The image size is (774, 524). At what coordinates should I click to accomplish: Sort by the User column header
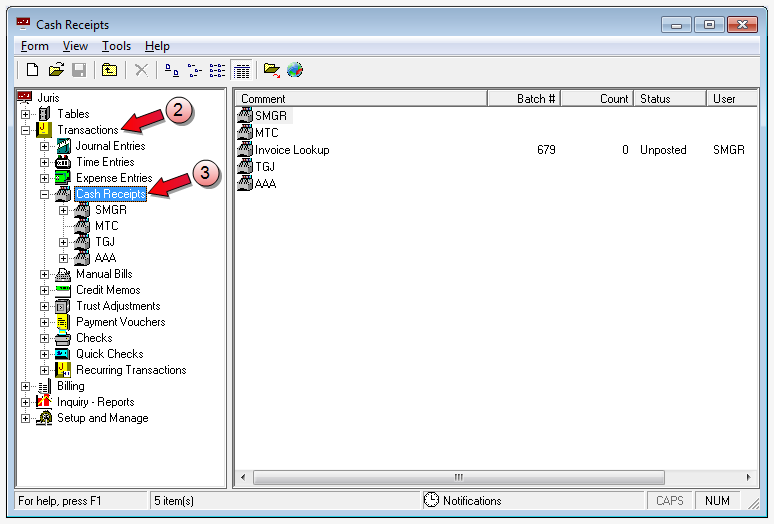click(x=732, y=99)
